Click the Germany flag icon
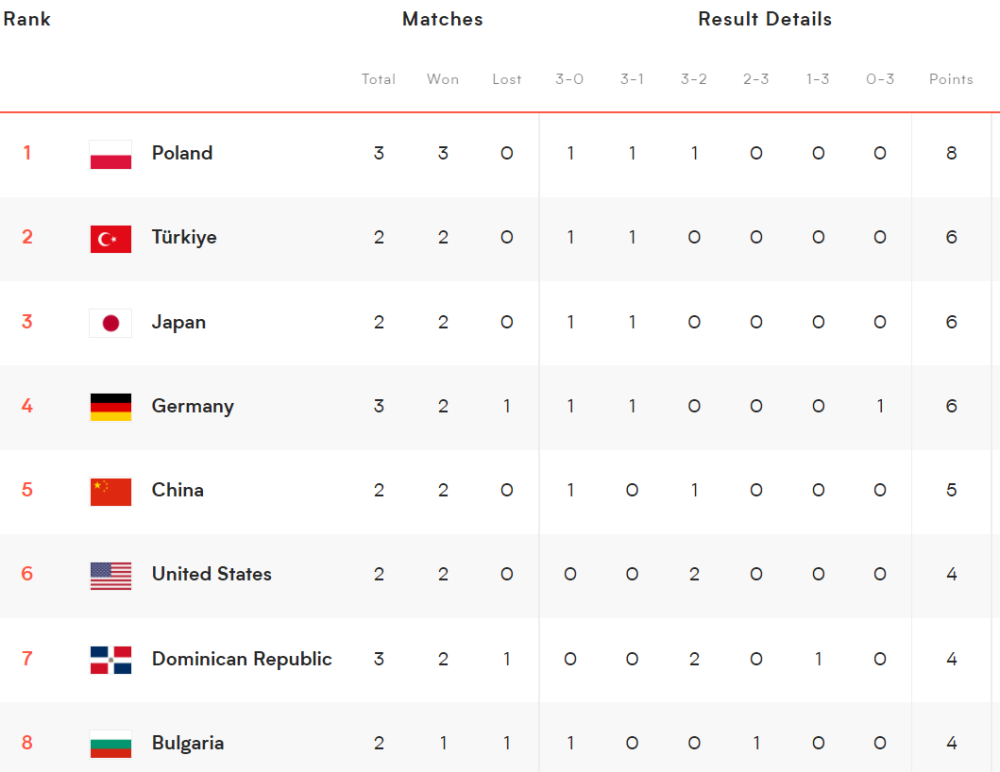Viewport: 1000px width, 772px height. point(110,407)
